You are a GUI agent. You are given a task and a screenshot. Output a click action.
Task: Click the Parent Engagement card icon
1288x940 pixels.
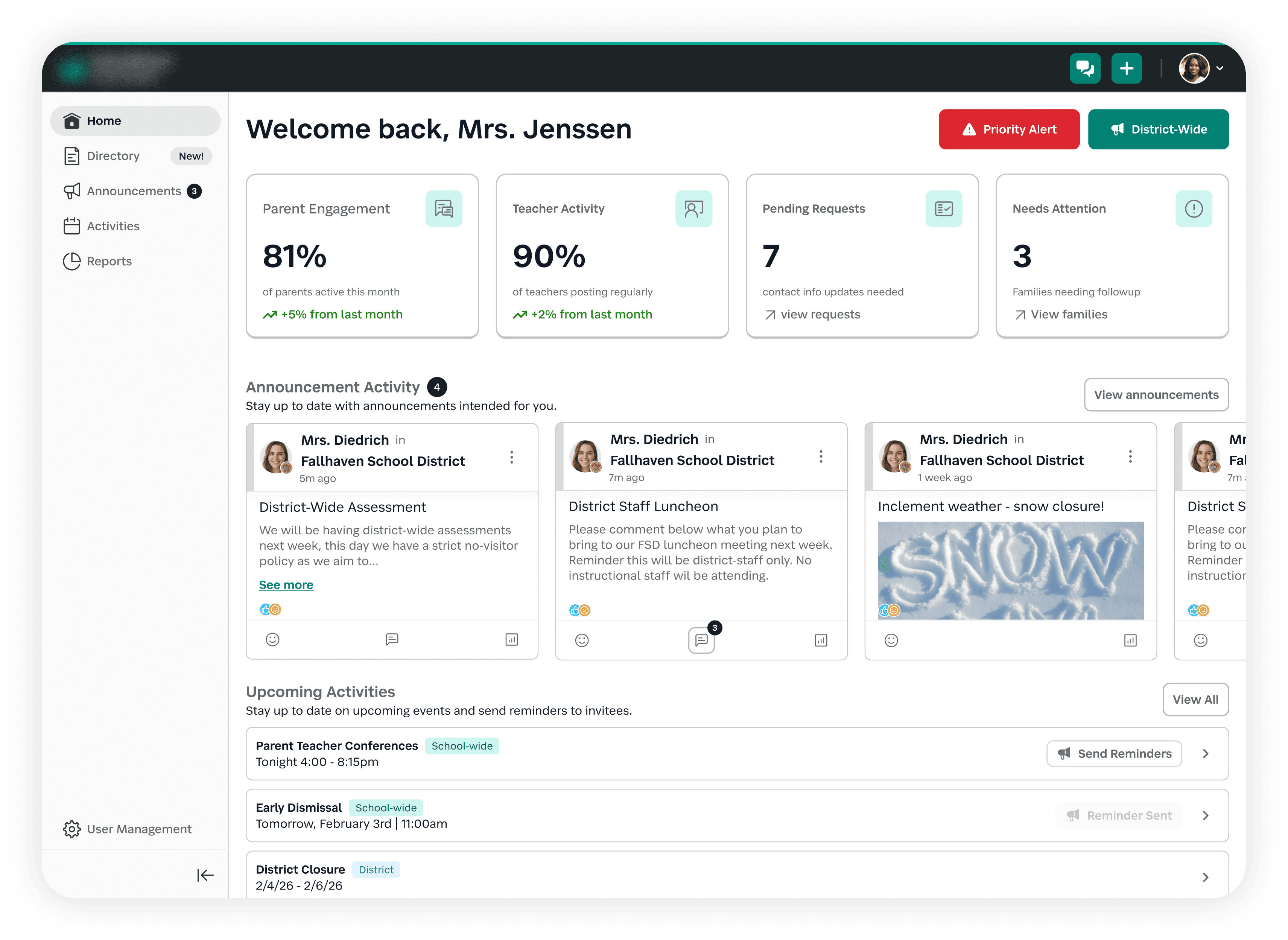coord(443,209)
